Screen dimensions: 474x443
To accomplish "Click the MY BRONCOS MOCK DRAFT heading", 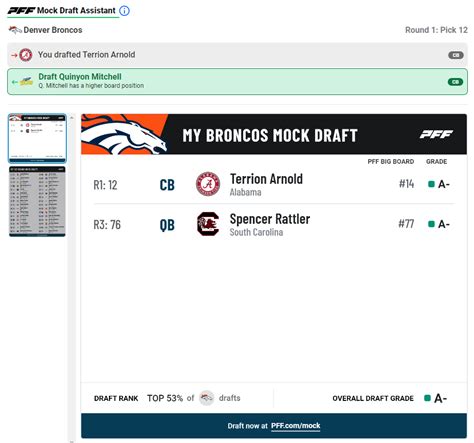I will [x=270, y=135].
